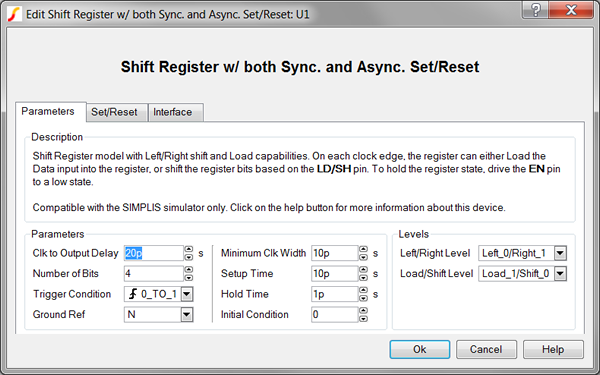Increase Hold Time with up arrow
This screenshot has width=600, height=375.
click(363, 290)
